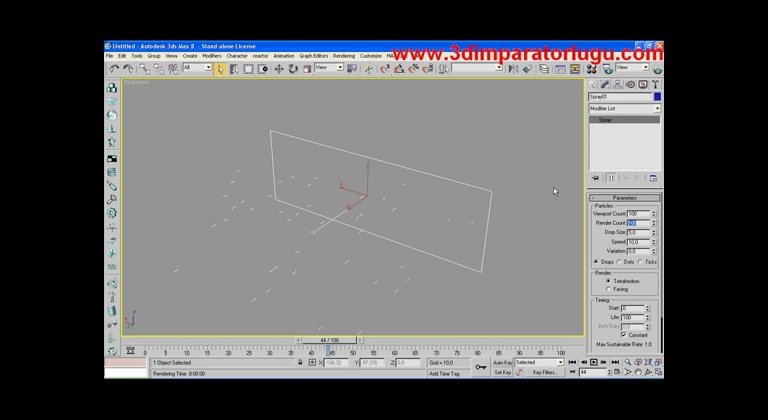The height and width of the screenshot is (420, 768).
Task: Click Configure Modifier Sets icon
Action: coord(653,178)
